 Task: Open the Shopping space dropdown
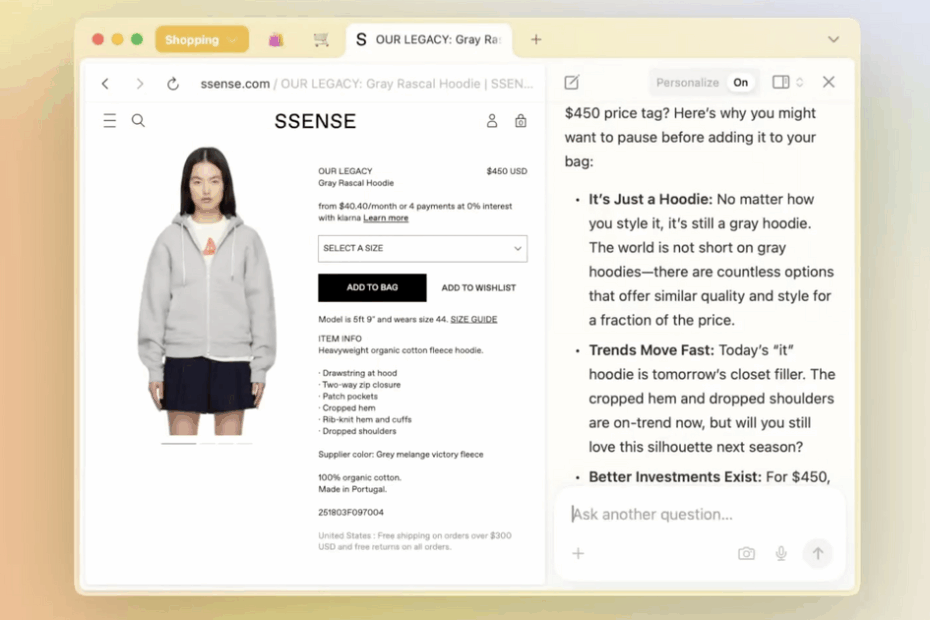(202, 40)
